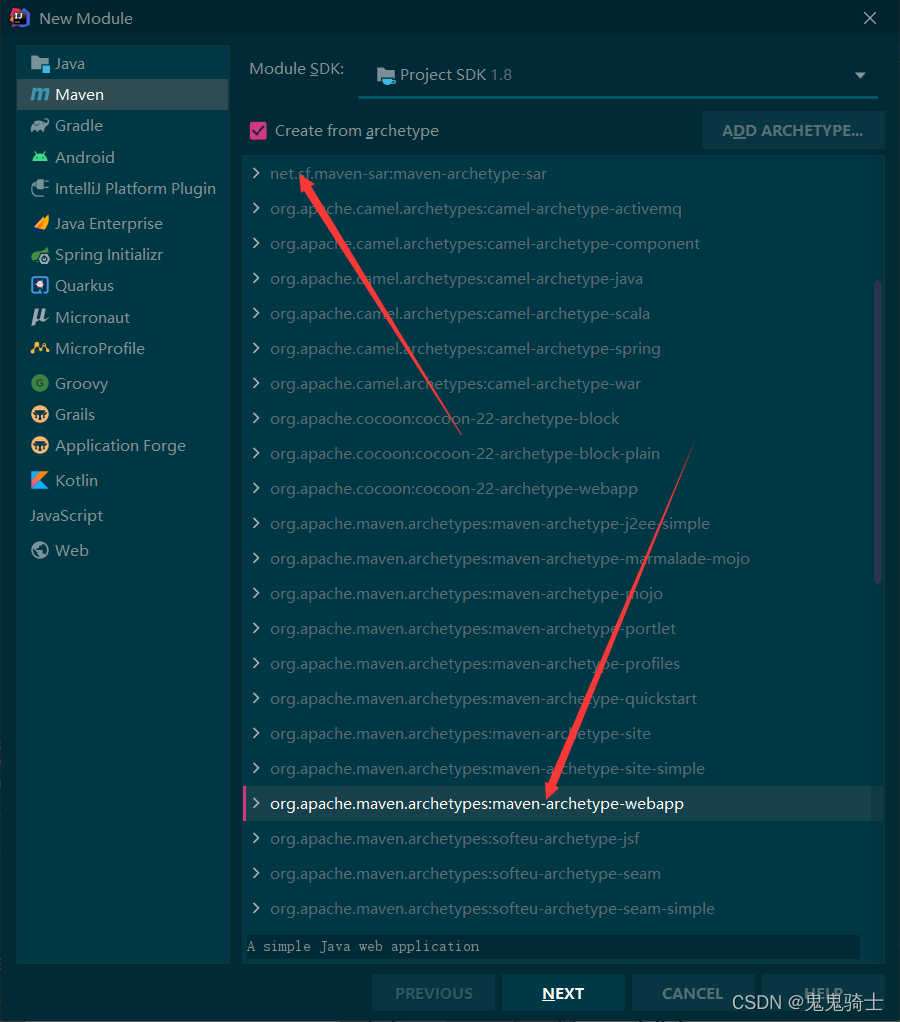Select maven-archetype-site-simple row
900x1022 pixels.
point(557,768)
